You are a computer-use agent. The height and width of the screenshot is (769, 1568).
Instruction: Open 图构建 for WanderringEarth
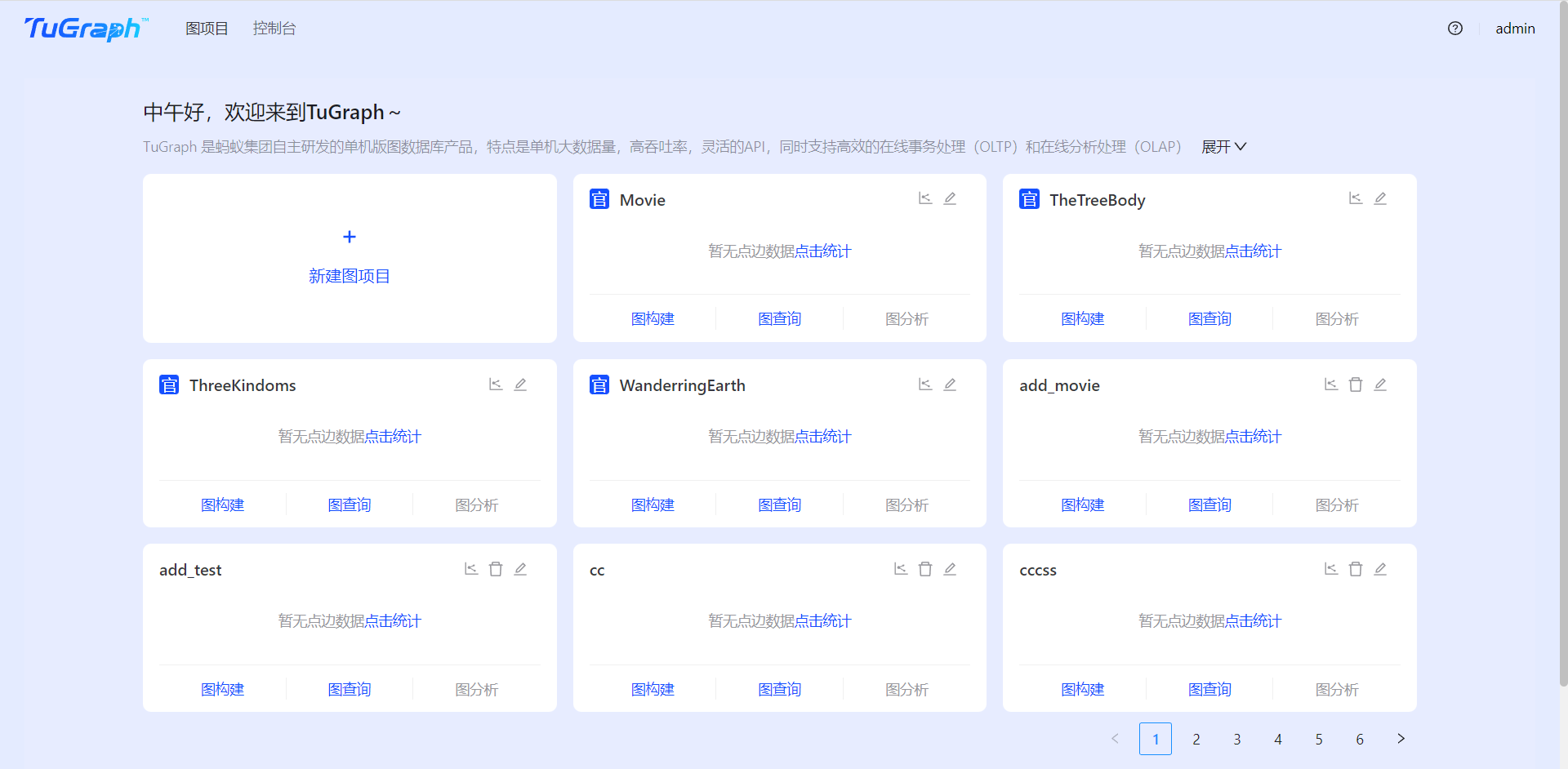(x=653, y=505)
